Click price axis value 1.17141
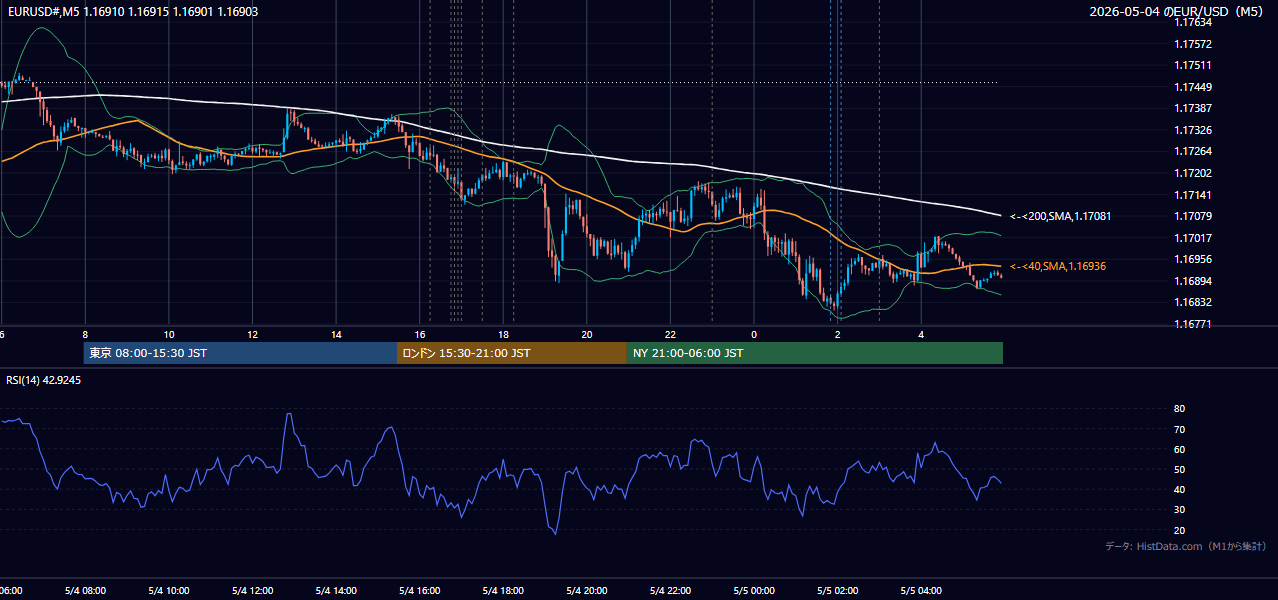Image resolution: width=1278 pixels, height=600 pixels. pyautogui.click(x=1191, y=195)
